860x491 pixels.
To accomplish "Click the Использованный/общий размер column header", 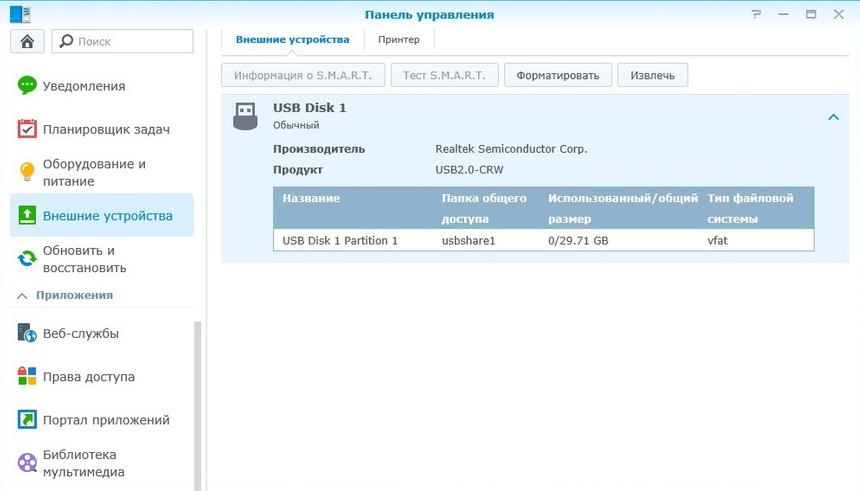I will point(623,208).
